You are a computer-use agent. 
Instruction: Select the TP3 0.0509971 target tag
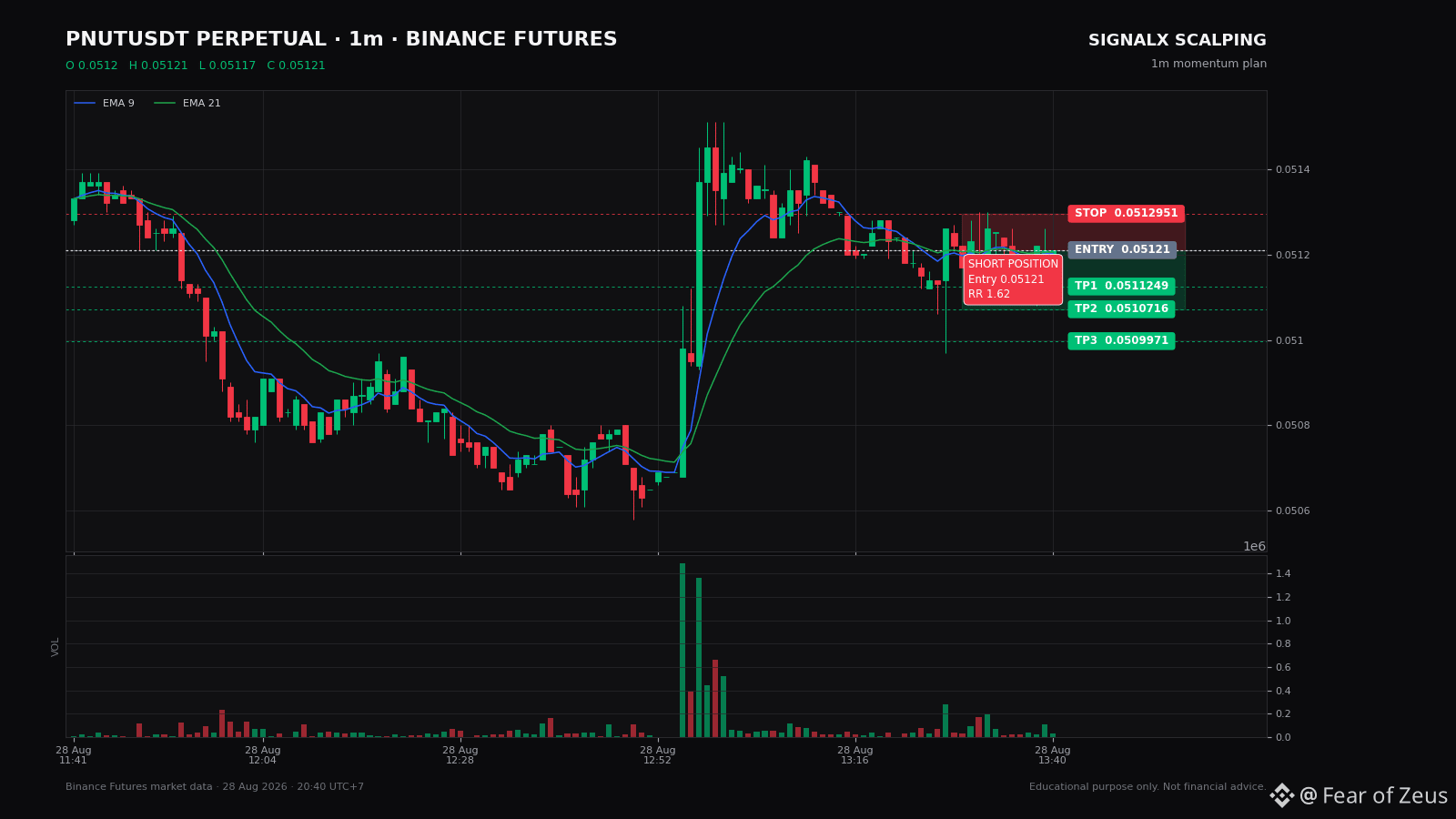1121,341
